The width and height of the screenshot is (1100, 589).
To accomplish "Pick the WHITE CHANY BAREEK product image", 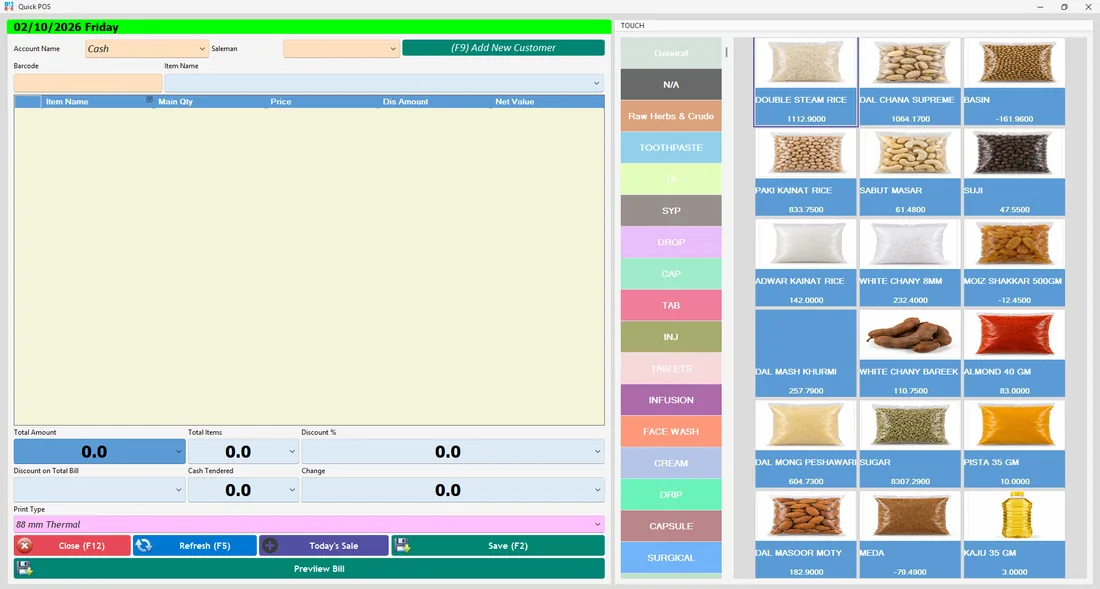I will (x=910, y=335).
